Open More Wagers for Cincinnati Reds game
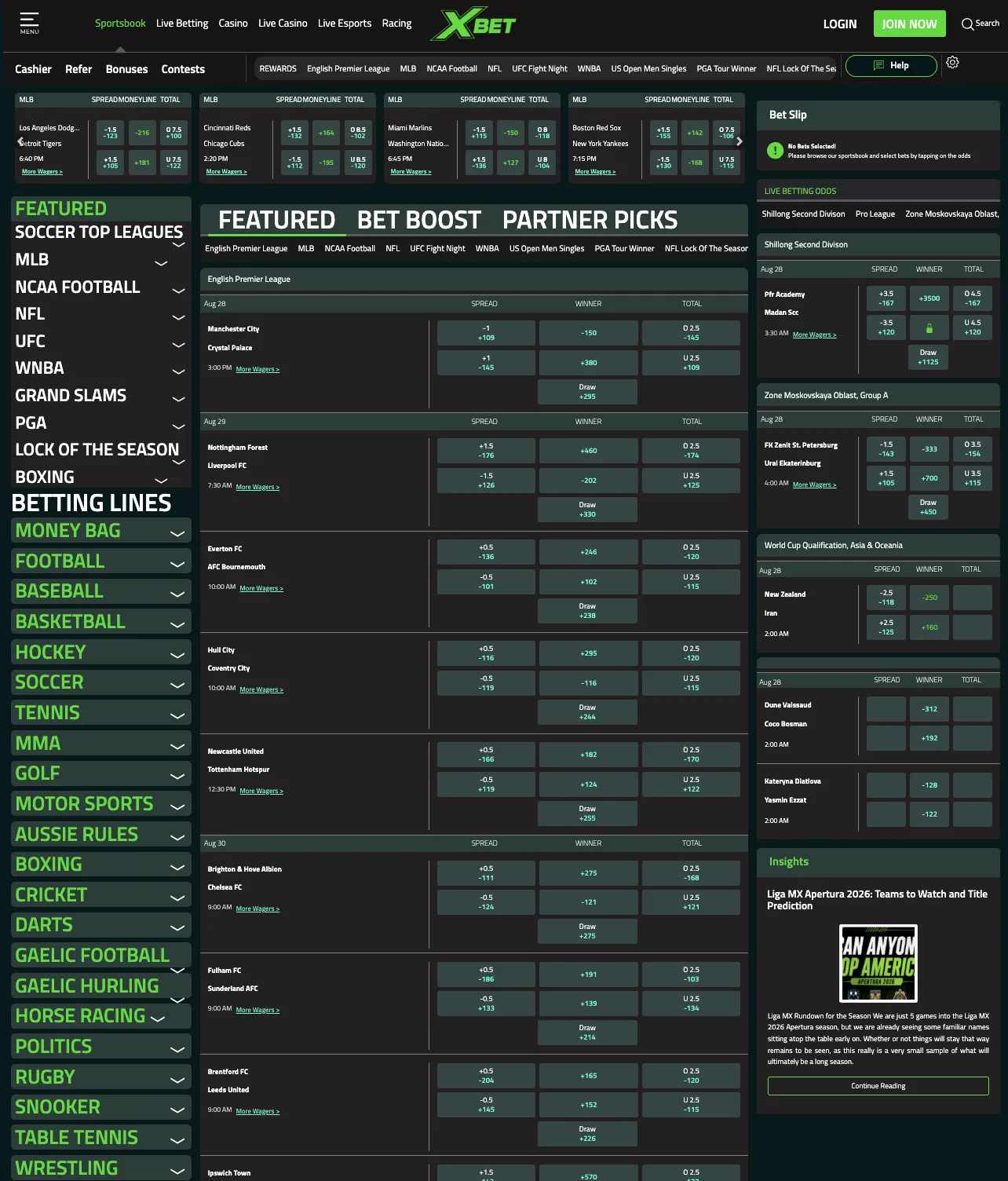Viewport: 1008px width, 1181px height. click(x=226, y=172)
